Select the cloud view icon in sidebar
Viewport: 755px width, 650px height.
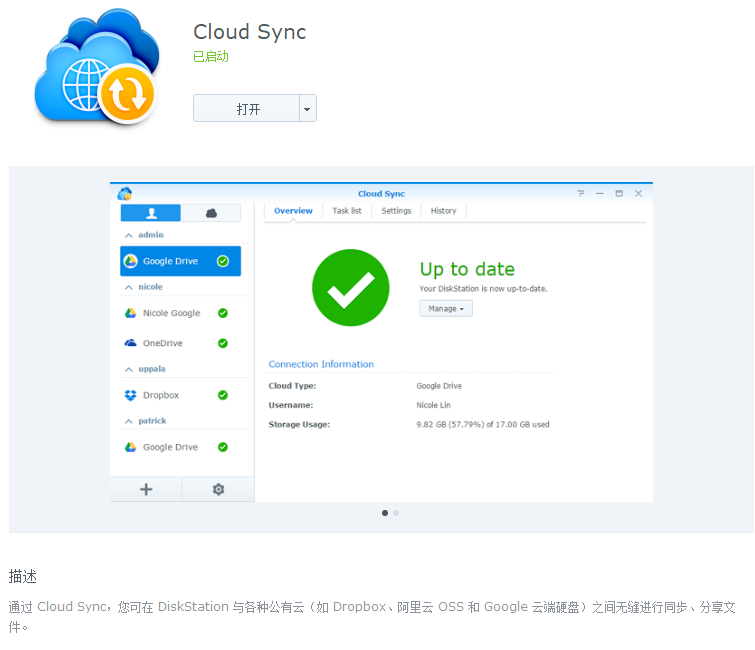(211, 213)
